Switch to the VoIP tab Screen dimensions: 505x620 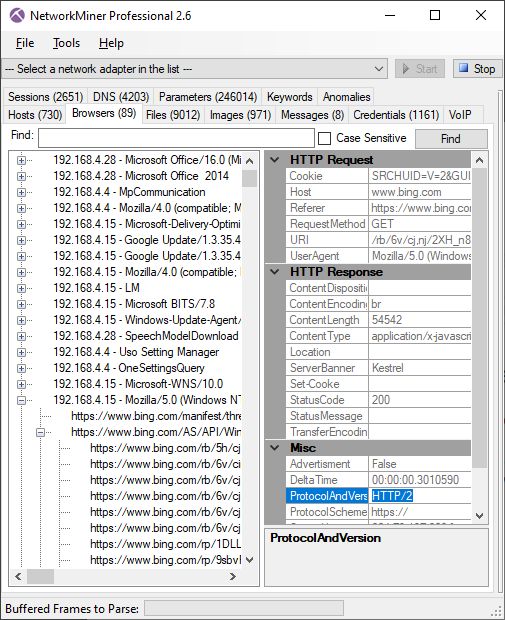(463, 115)
